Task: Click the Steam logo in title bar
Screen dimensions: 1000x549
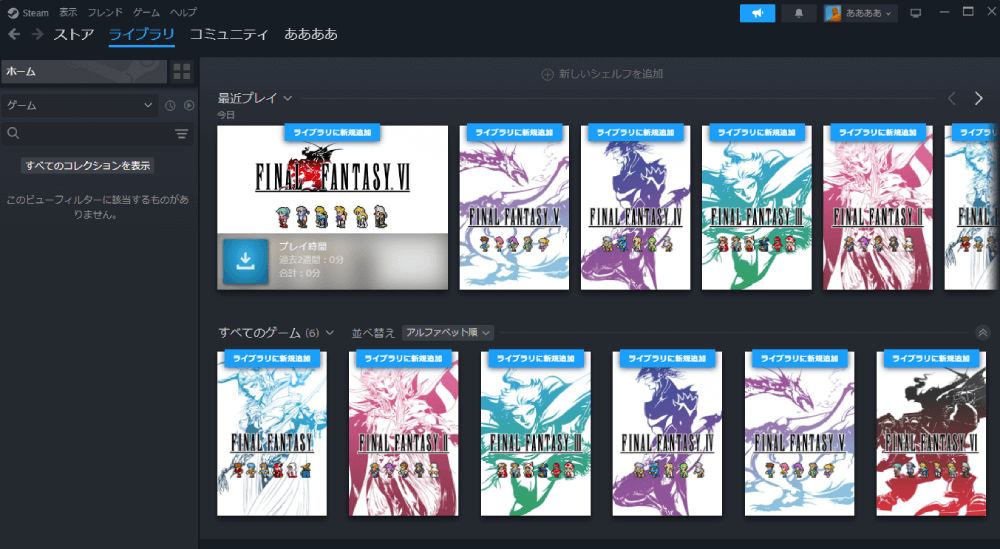Action: click(x=13, y=13)
